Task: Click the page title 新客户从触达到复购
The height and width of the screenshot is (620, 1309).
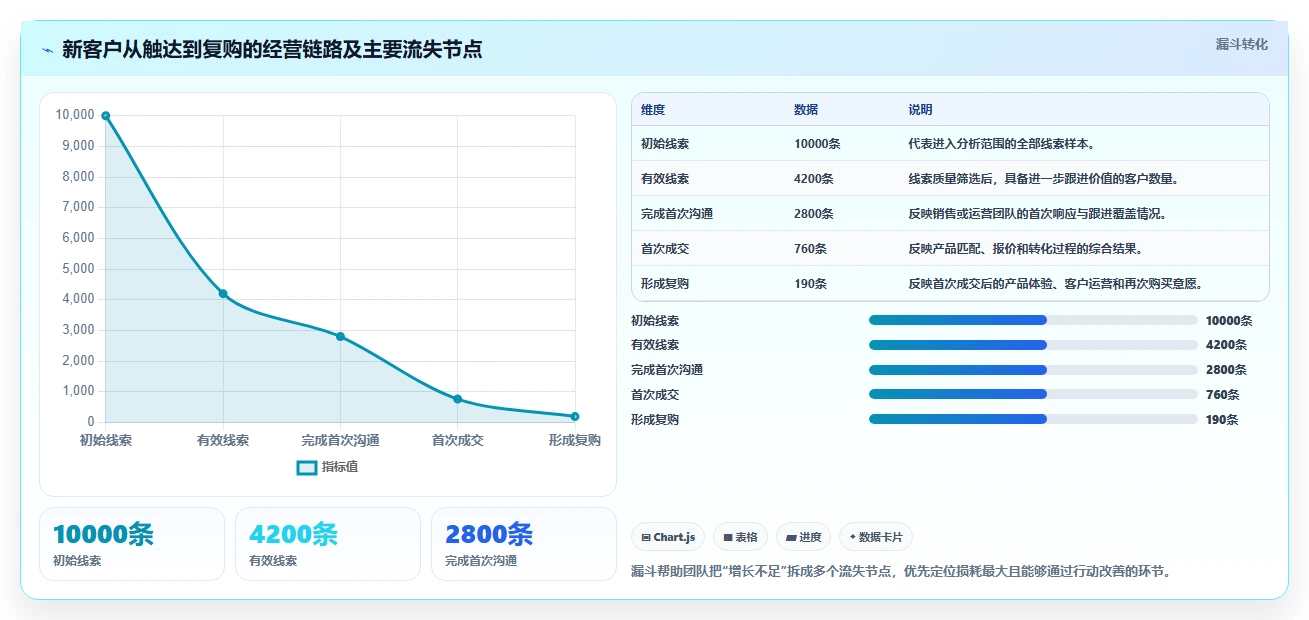Action: [272, 50]
